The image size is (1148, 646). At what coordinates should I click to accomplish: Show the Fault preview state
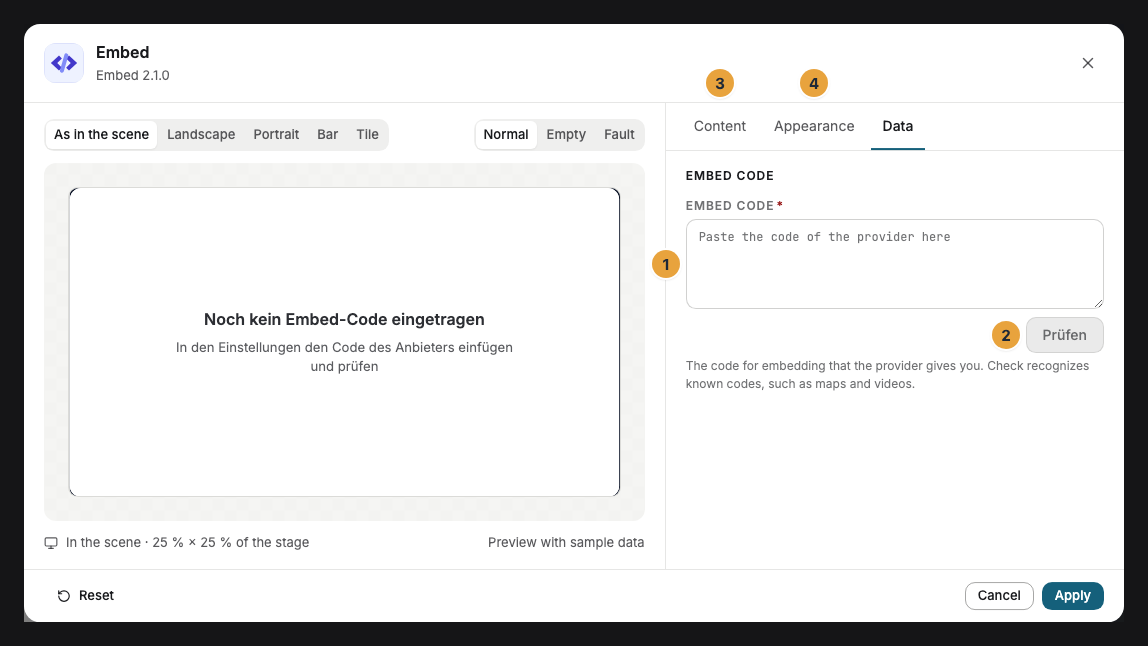(619, 135)
